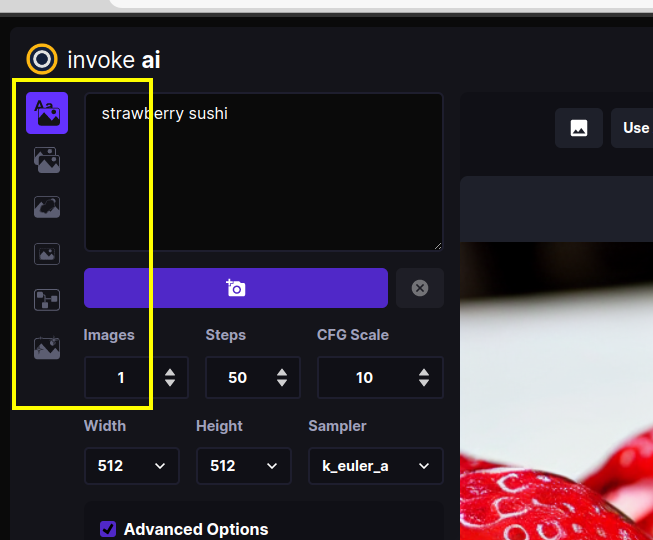Viewport: 653px width, 540px height.
Task: Expand the Sampler dropdown showing k_euler_a
Action: point(375,466)
